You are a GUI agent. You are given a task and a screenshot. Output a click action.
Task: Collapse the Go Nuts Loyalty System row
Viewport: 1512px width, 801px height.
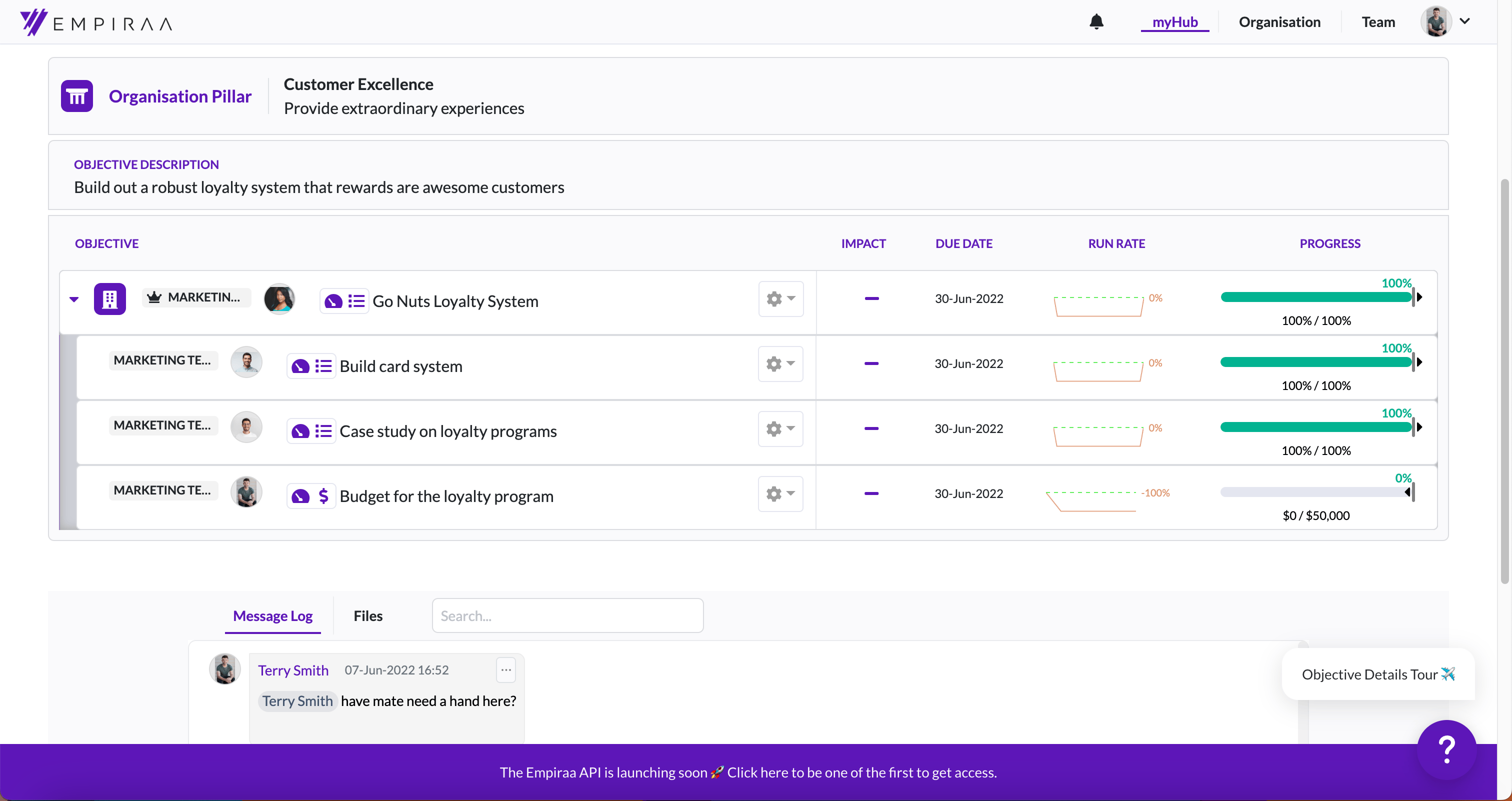(x=74, y=299)
